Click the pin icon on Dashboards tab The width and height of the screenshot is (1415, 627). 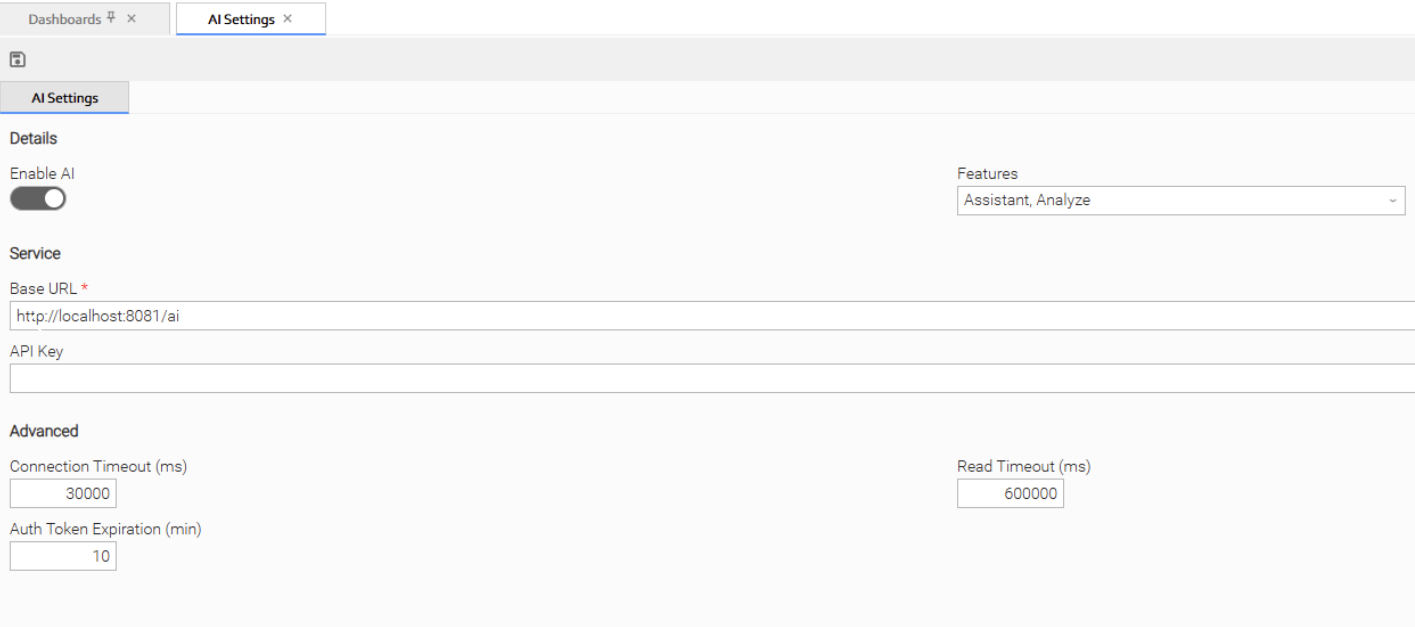[x=111, y=18]
